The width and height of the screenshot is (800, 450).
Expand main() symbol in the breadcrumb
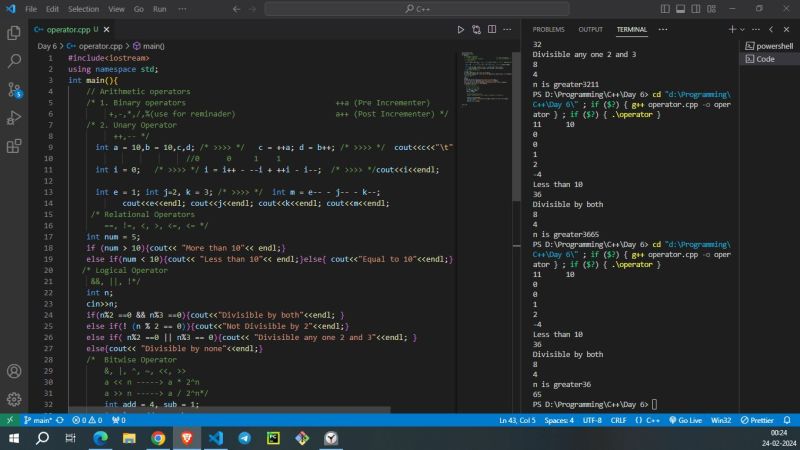point(150,46)
